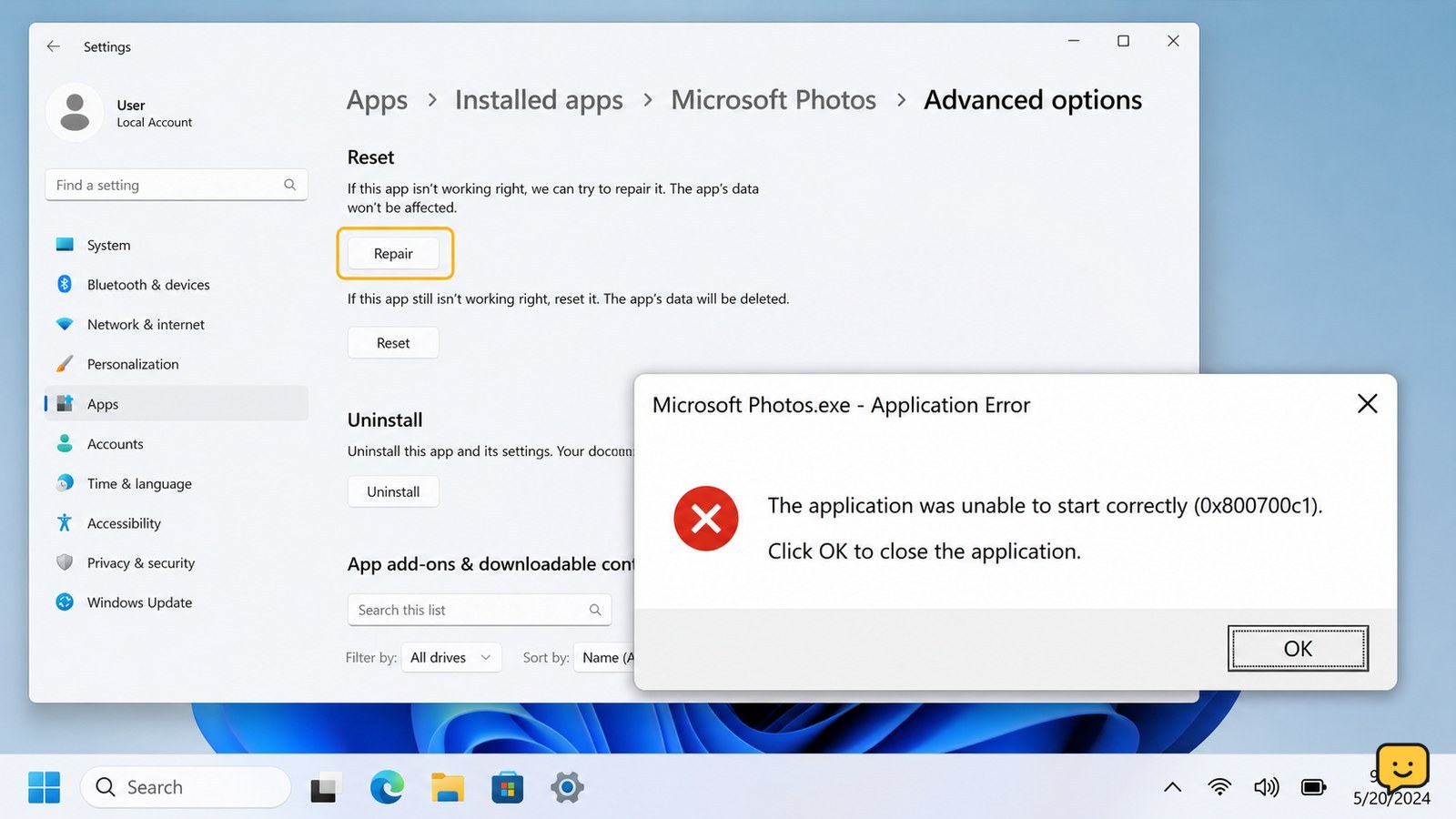Click the Microsoft Photos breadcrumb
The height and width of the screenshot is (819, 1456).
(x=773, y=100)
